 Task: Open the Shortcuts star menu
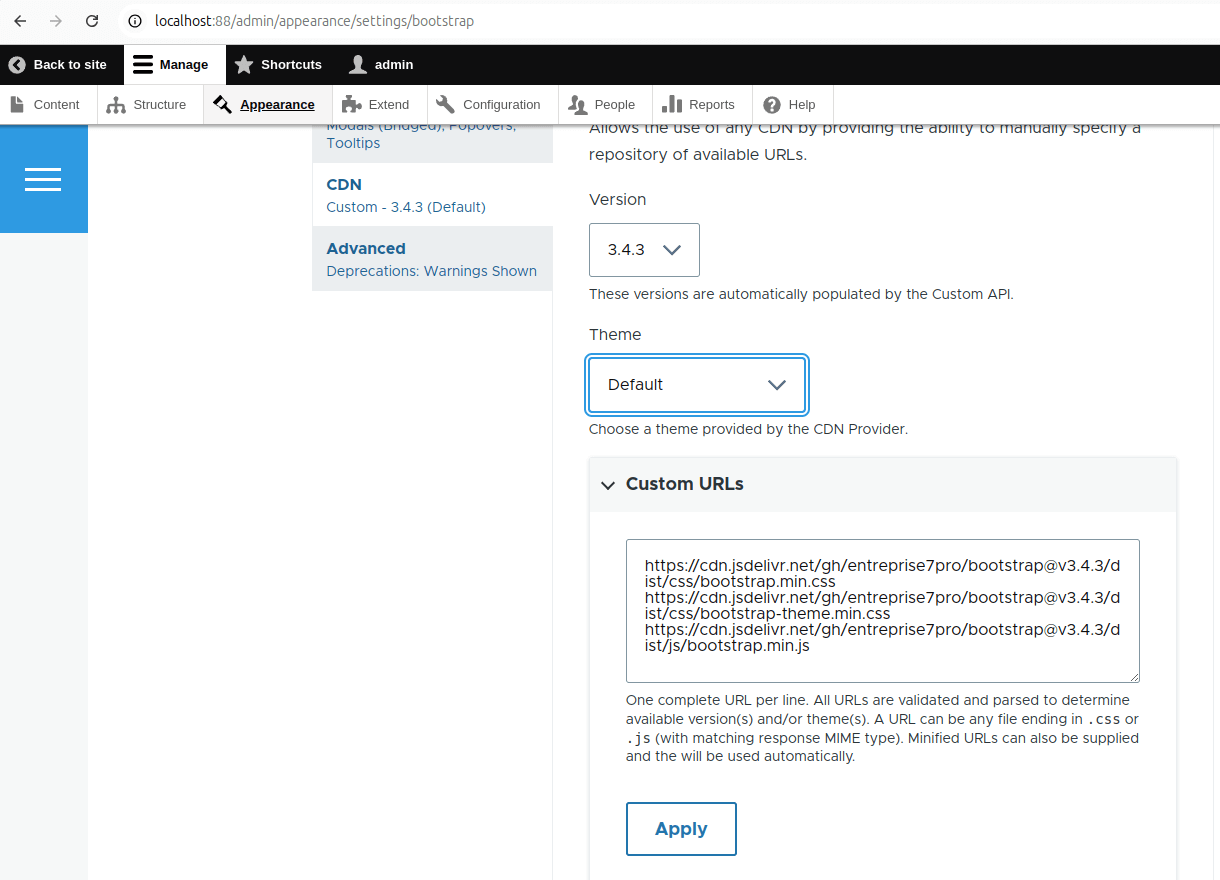click(x=244, y=65)
